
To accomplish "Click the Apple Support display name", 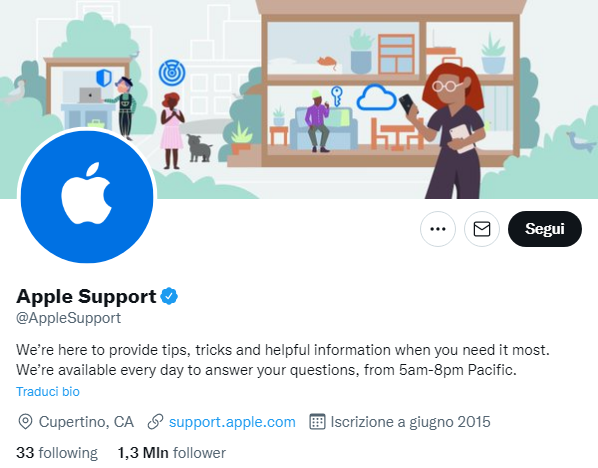I will 86,296.
